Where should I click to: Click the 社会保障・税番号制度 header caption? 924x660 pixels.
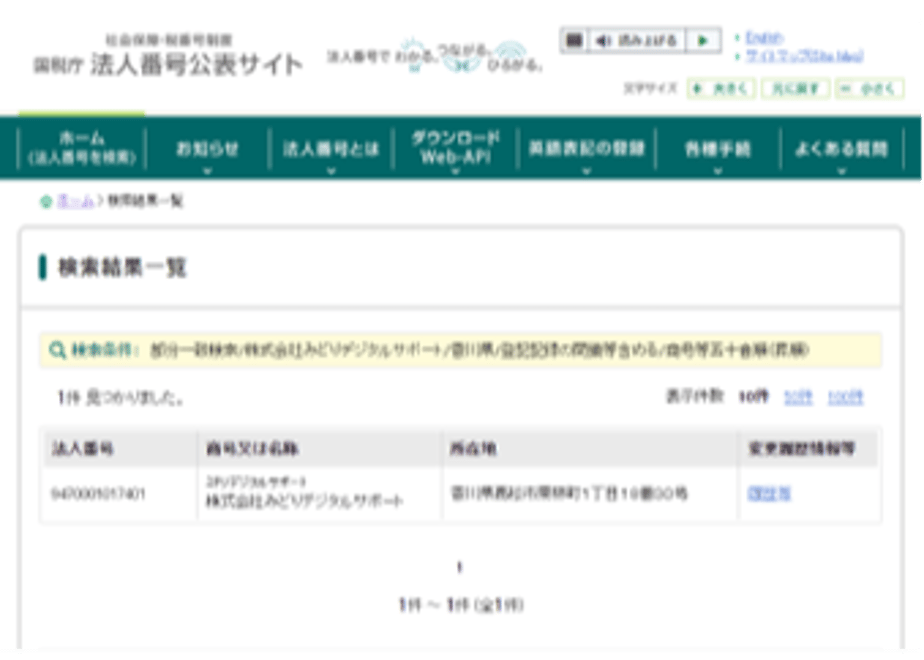[x=169, y=40]
